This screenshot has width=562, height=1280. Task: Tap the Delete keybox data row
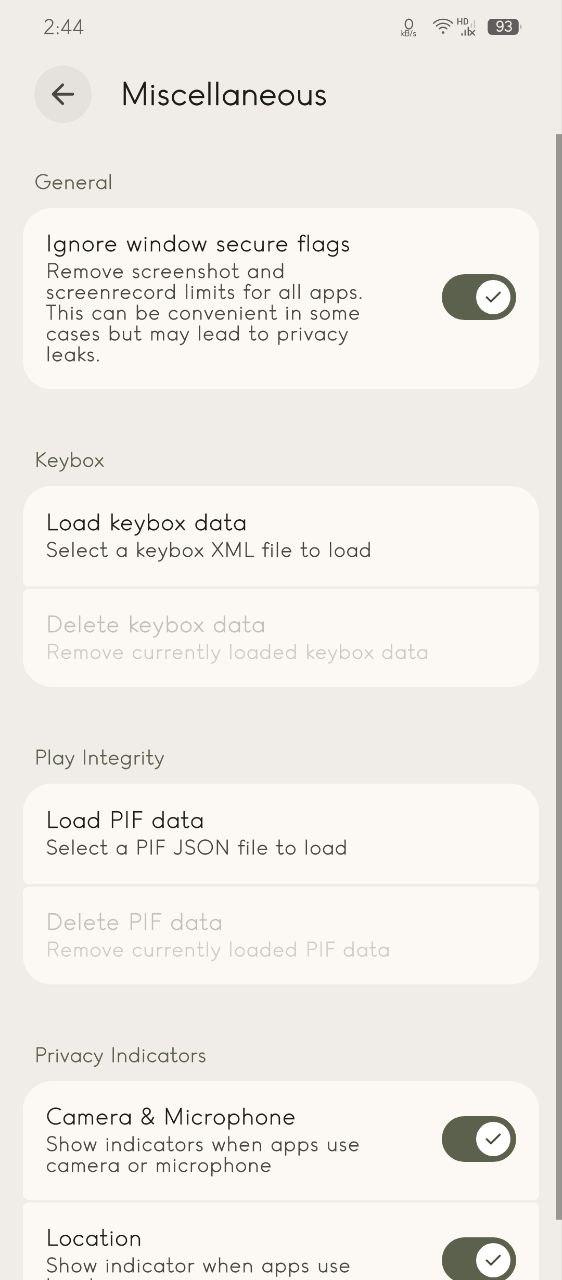click(281, 638)
